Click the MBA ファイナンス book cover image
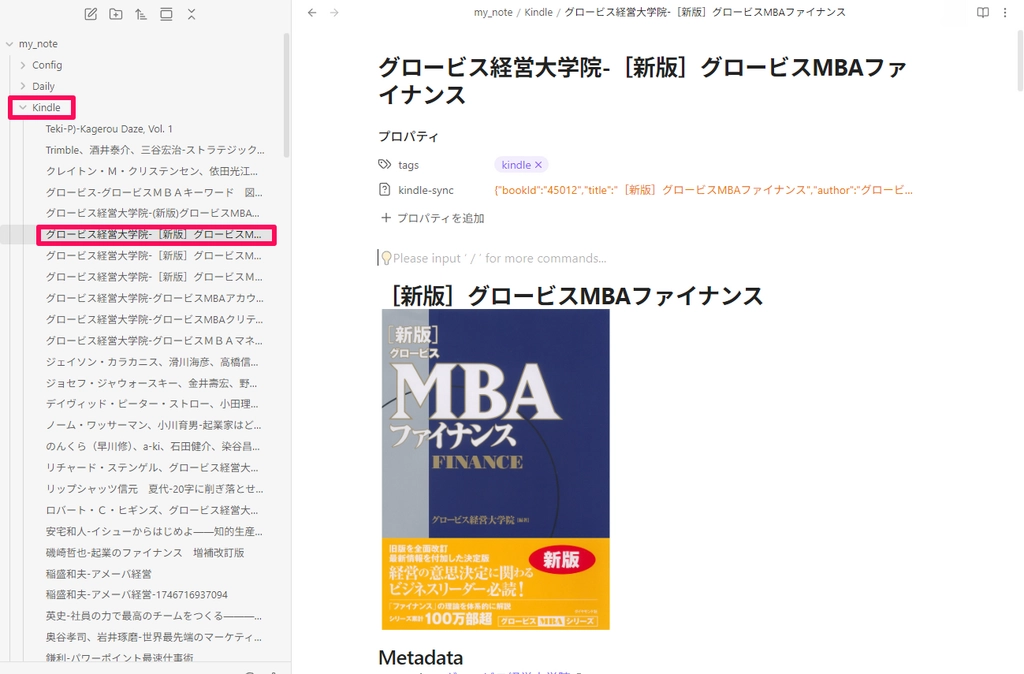Image resolution: width=1024 pixels, height=674 pixels. [x=496, y=470]
